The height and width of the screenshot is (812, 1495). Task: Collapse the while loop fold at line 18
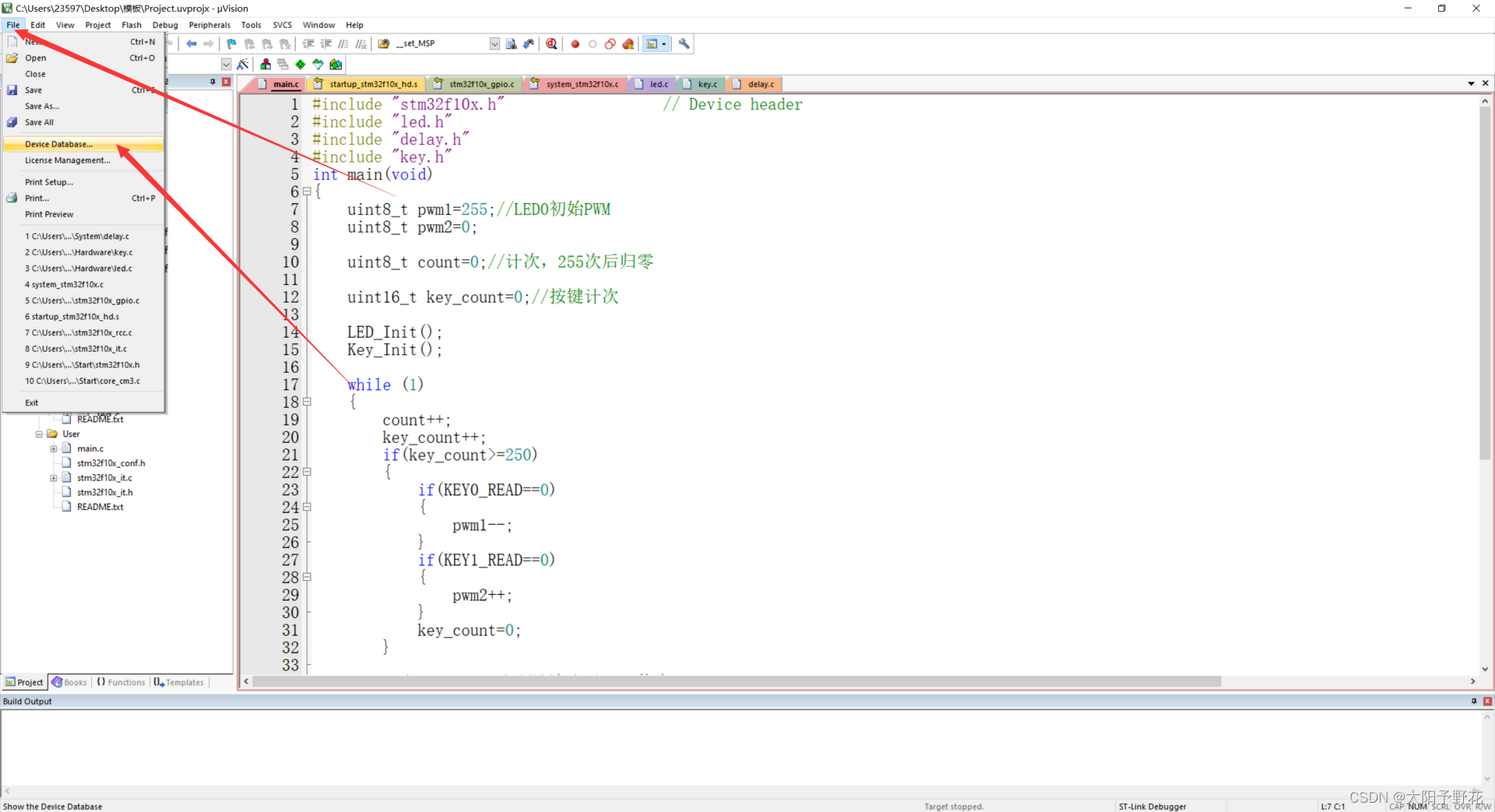pos(307,402)
